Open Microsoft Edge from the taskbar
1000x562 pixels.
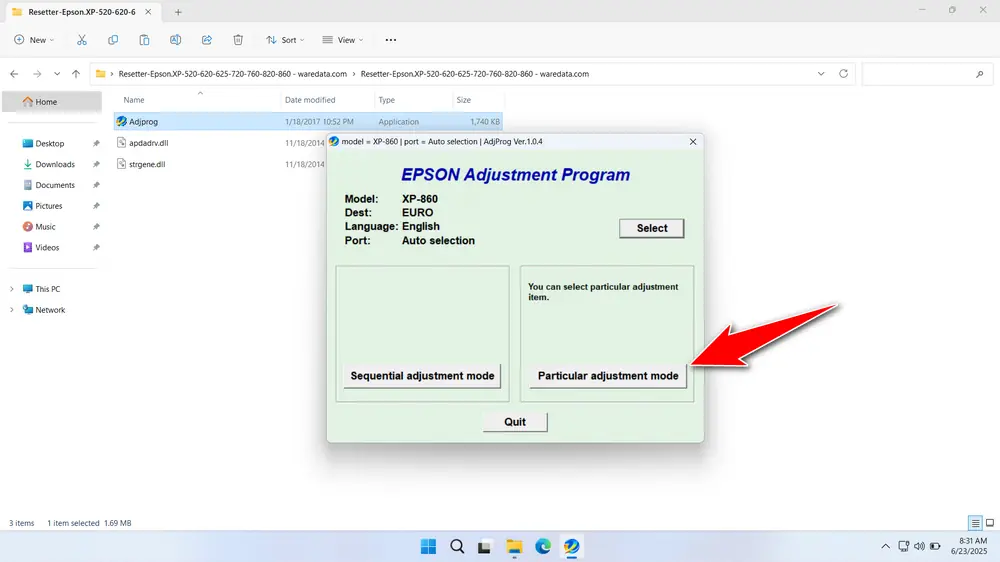coord(543,547)
